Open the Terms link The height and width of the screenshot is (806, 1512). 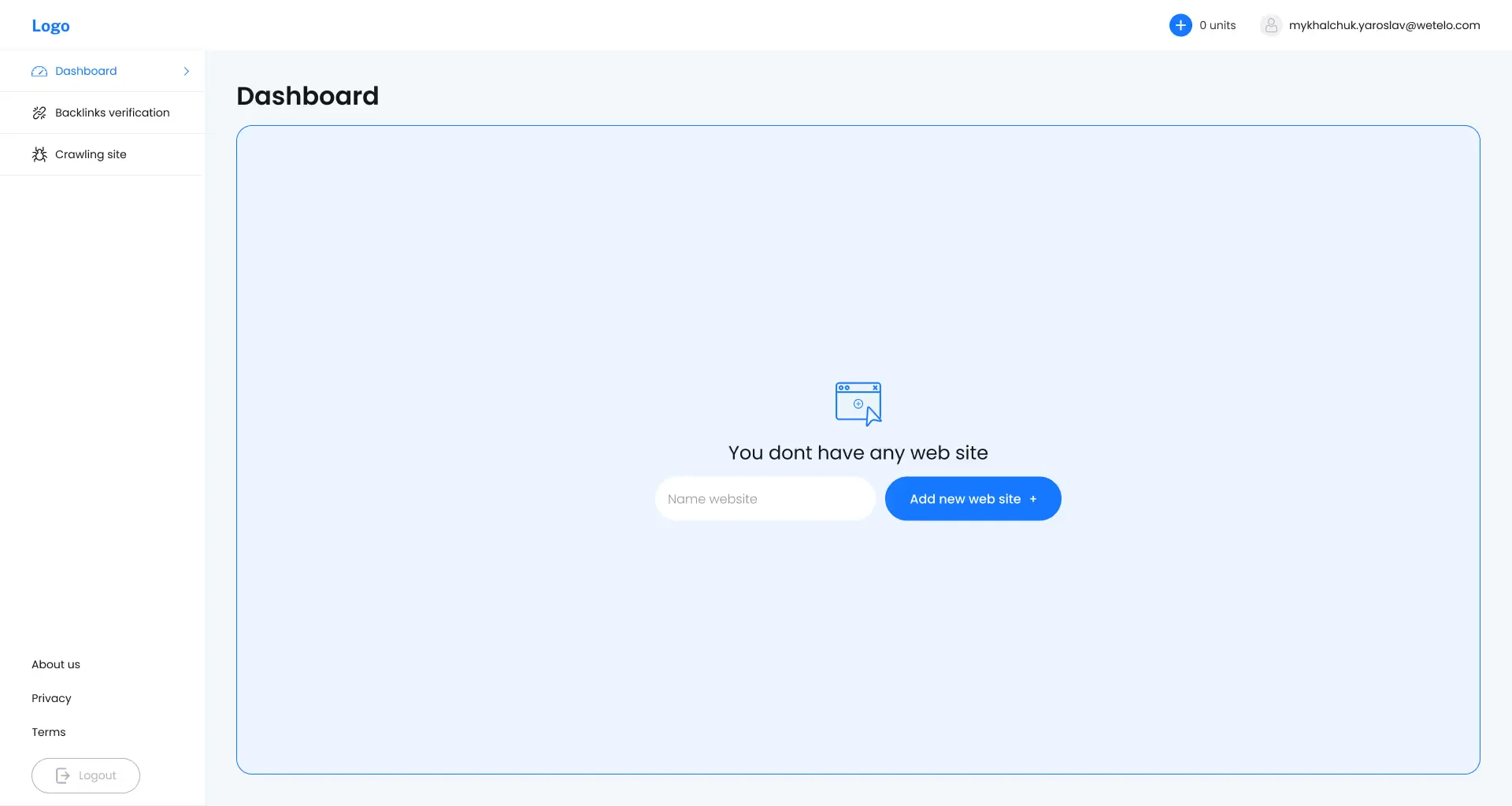pos(48,732)
